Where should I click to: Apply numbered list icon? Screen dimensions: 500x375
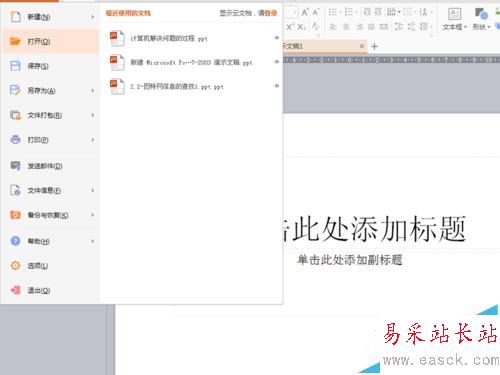(348, 12)
